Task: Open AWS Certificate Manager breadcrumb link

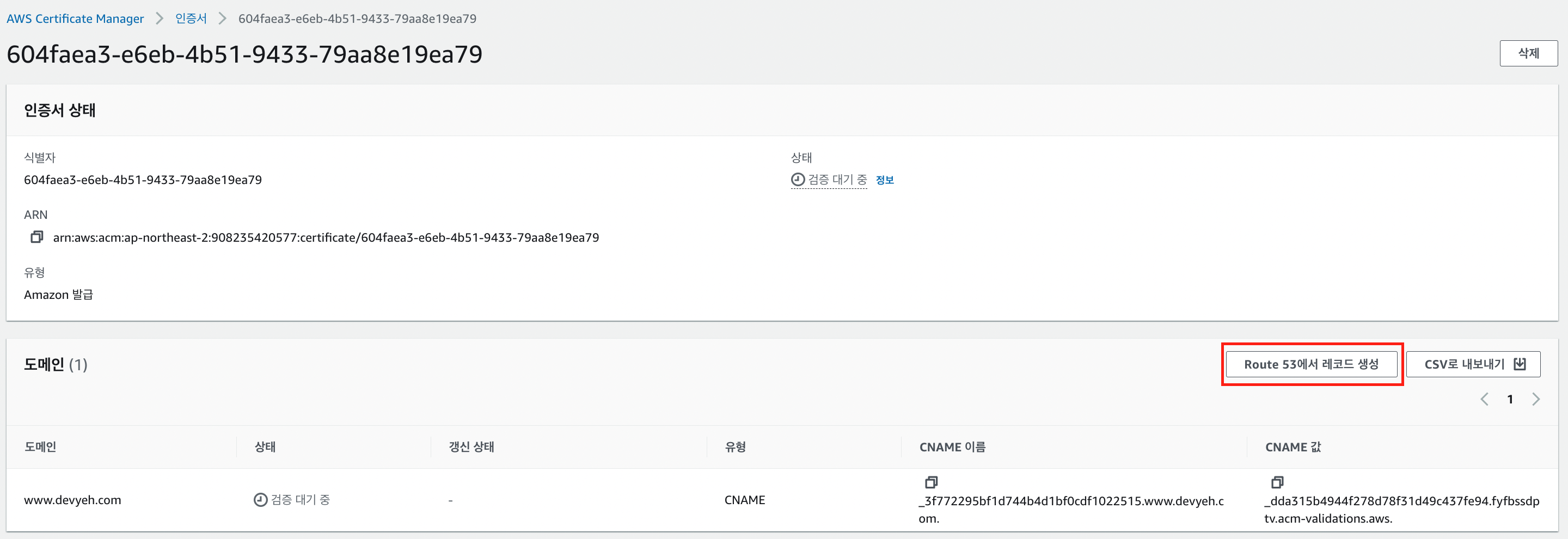Action: click(75, 19)
